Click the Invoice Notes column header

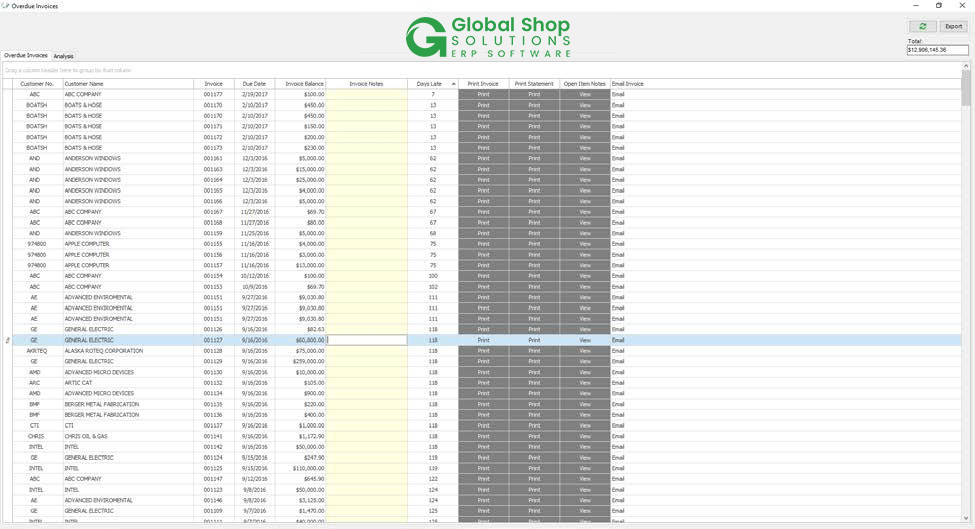coord(366,84)
